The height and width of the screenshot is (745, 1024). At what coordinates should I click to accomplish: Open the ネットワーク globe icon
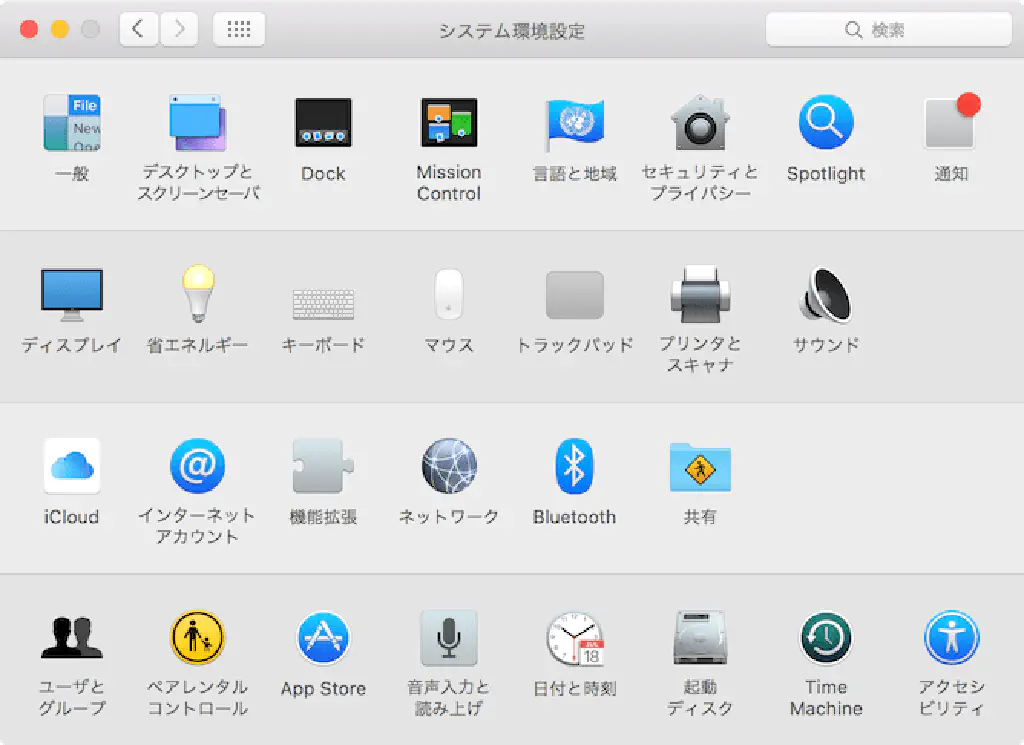pyautogui.click(x=448, y=466)
